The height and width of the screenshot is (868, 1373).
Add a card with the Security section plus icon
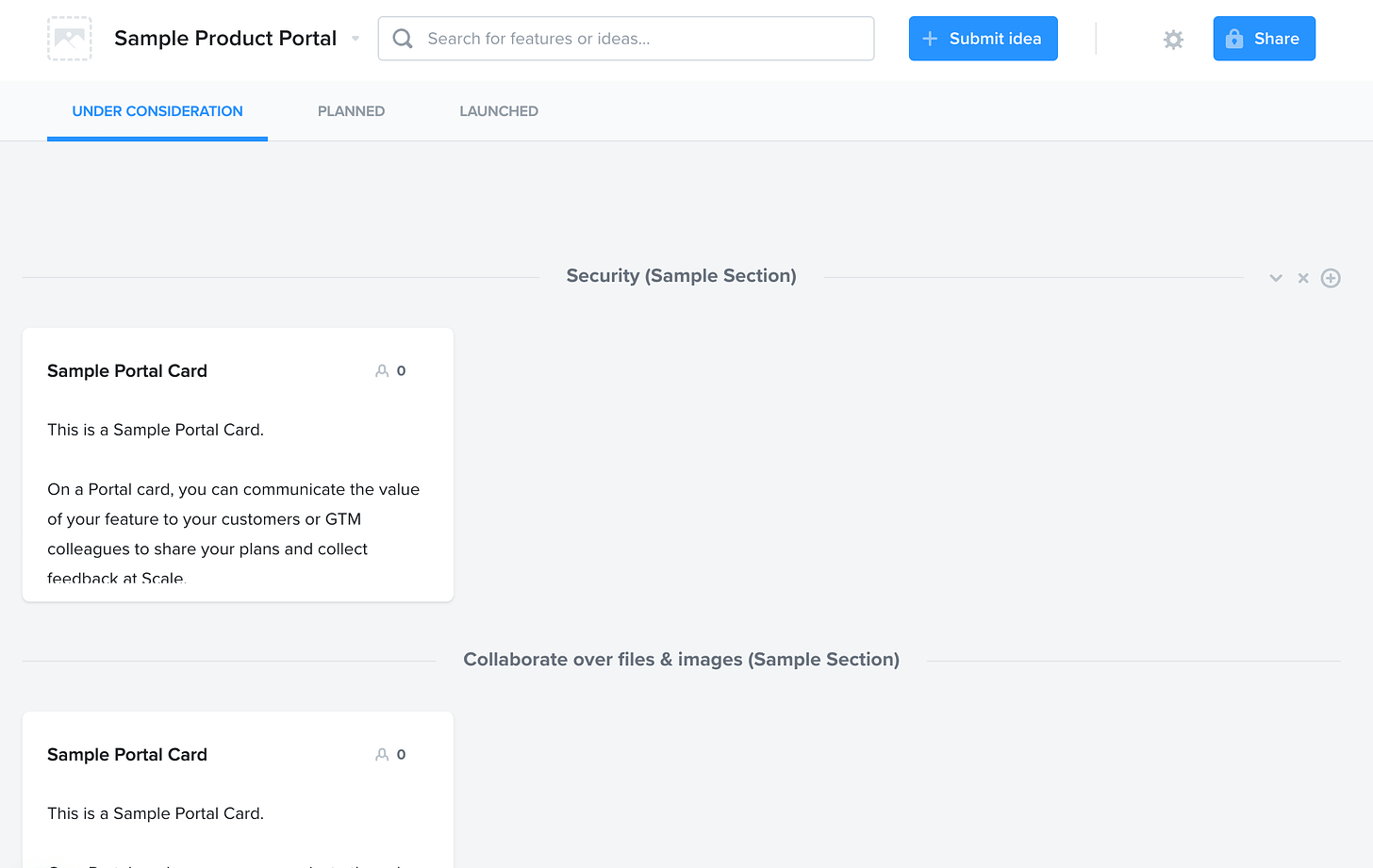(1331, 278)
